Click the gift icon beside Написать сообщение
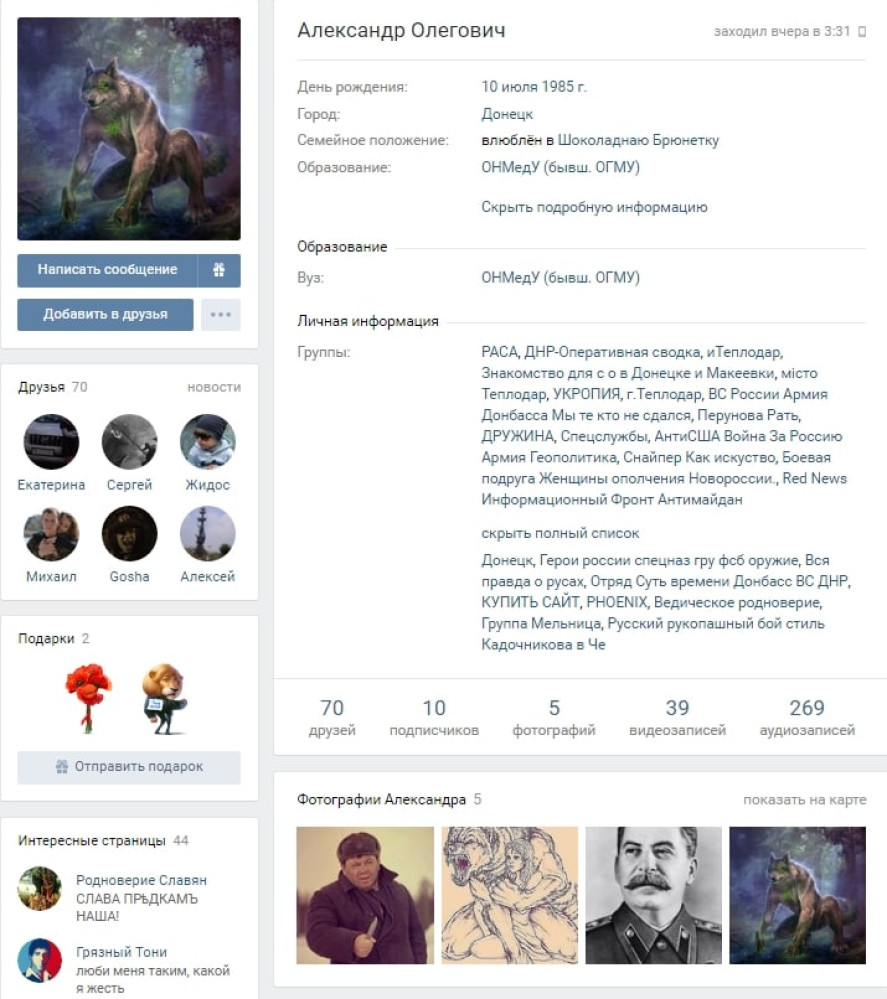 click(219, 270)
